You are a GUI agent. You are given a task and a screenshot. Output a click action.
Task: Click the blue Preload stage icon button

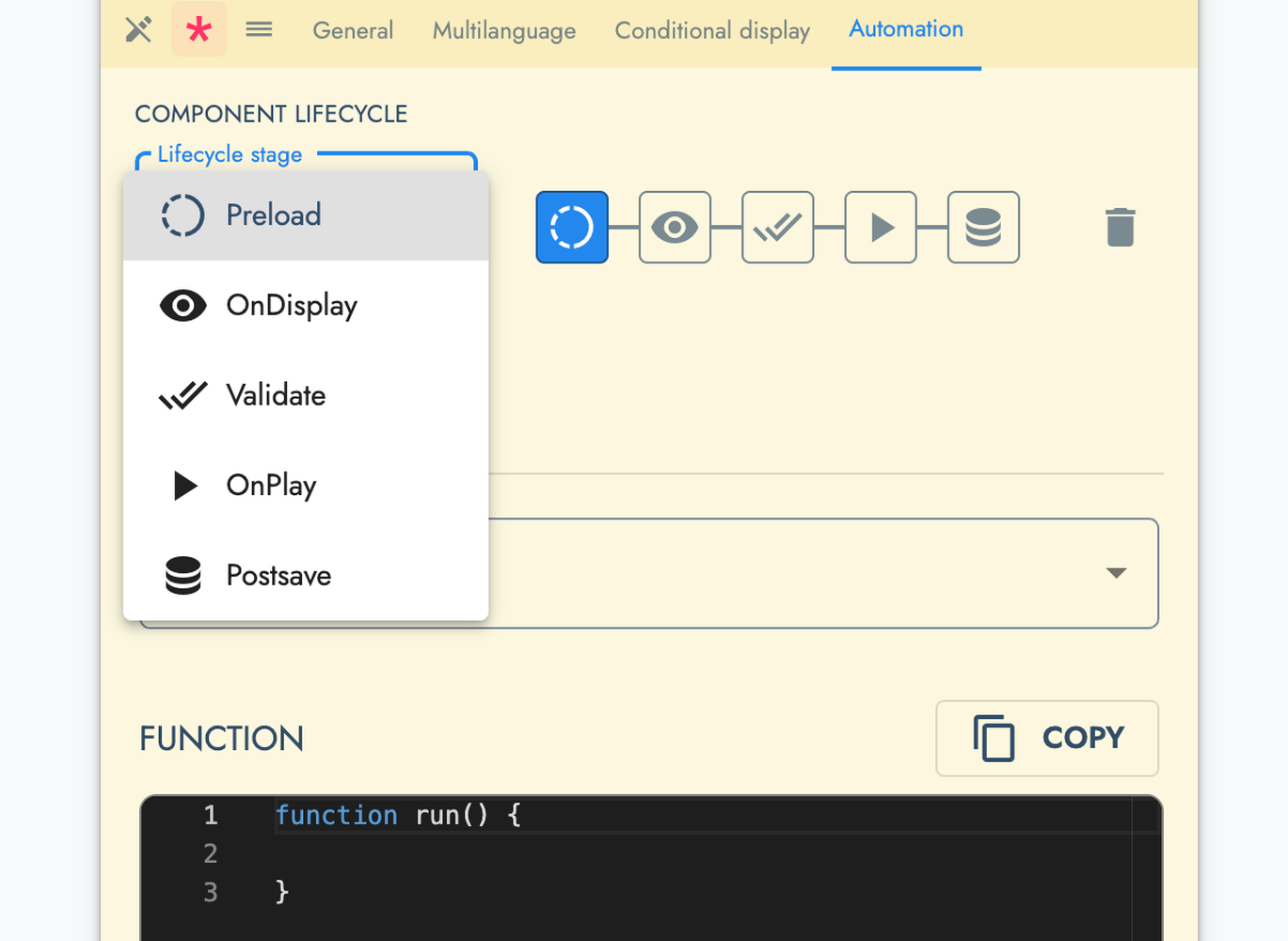click(x=572, y=228)
